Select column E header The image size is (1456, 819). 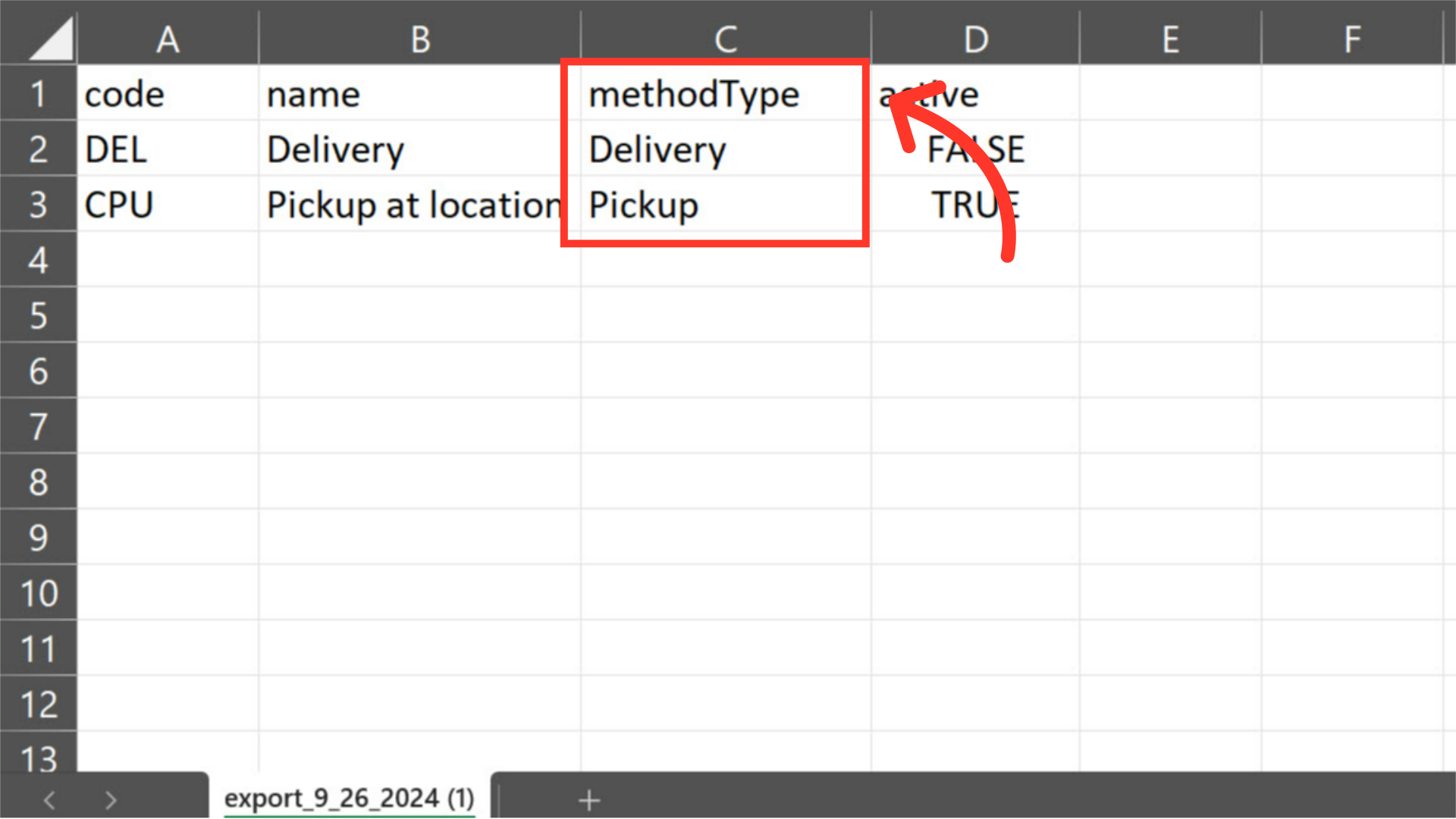1170,38
